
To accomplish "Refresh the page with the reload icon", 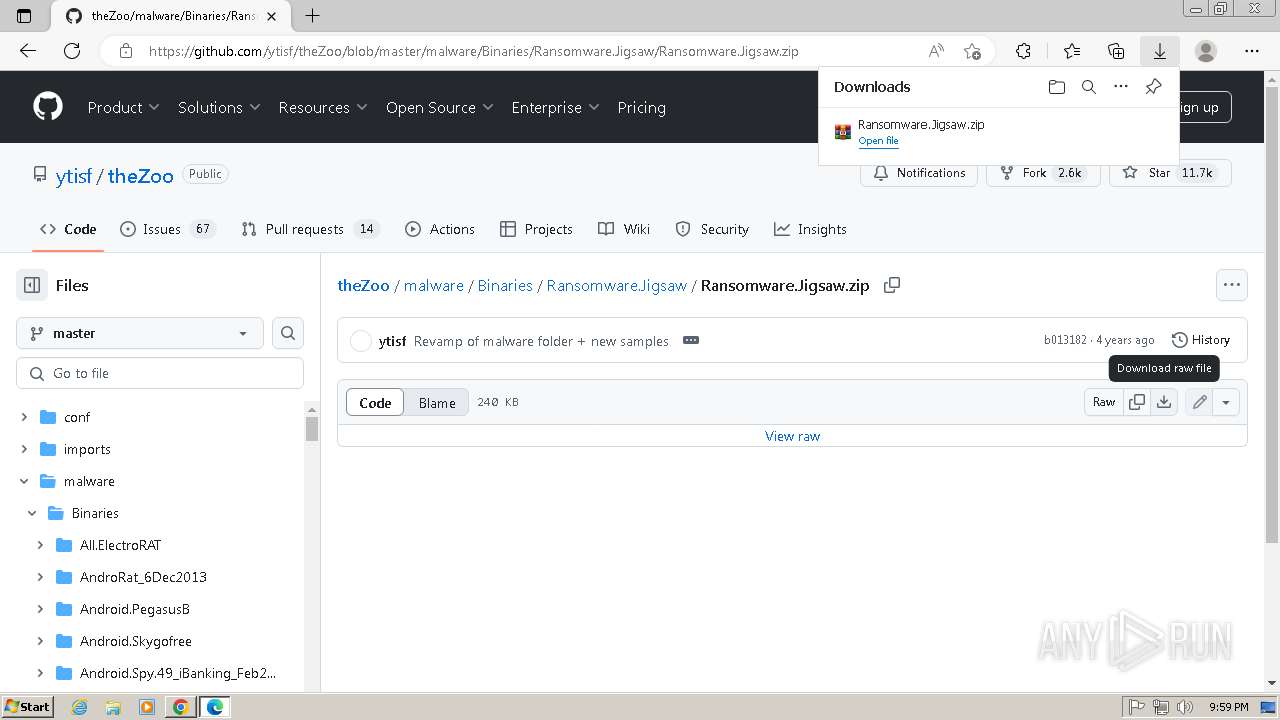I will coord(72,51).
